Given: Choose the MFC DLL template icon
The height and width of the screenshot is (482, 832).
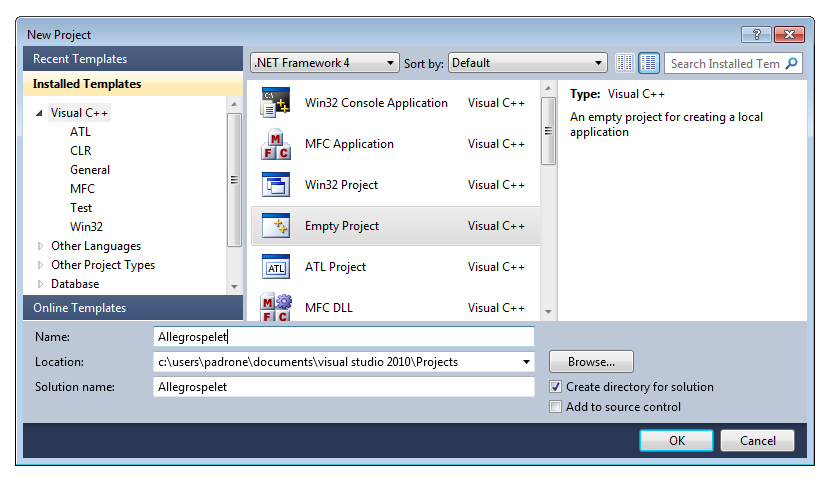Looking at the screenshot, I should click(275, 308).
